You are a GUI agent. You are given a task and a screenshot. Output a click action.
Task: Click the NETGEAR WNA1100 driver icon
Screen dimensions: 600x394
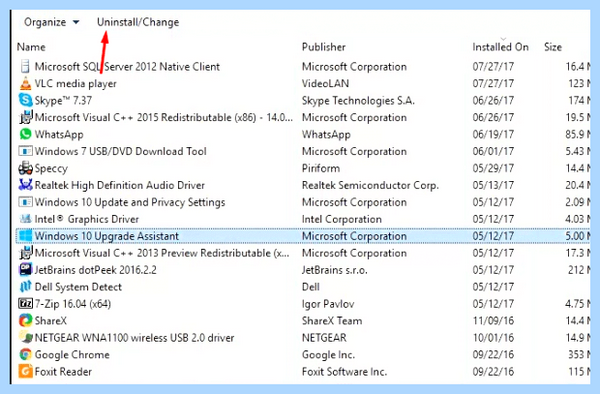pyautogui.click(x=25, y=337)
